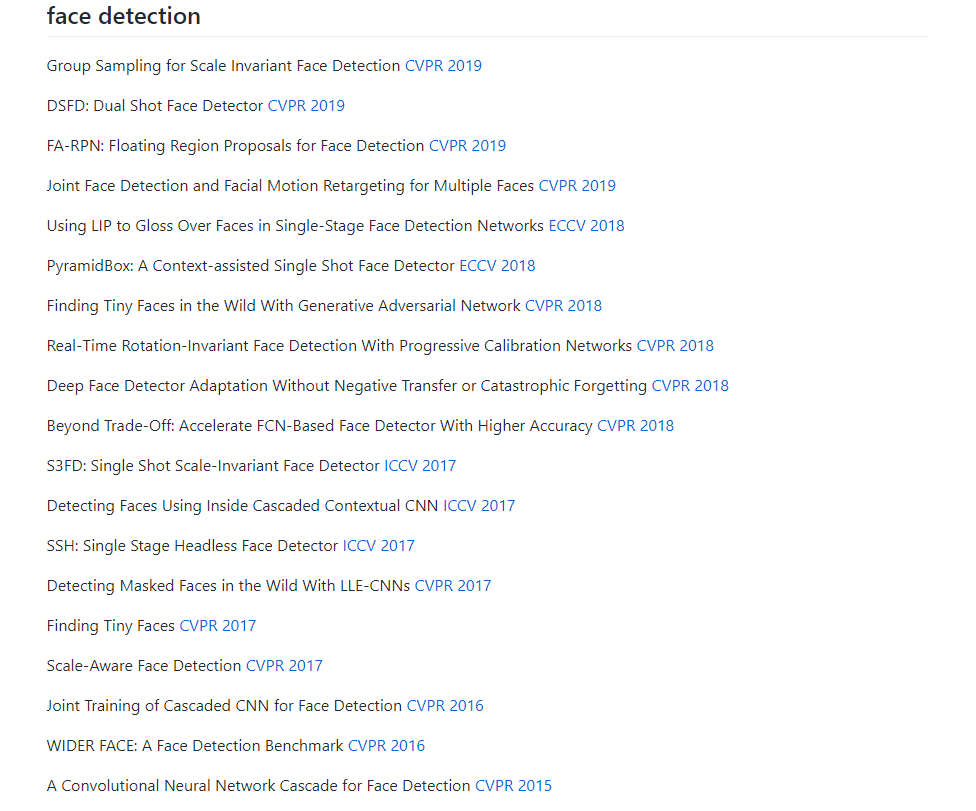976x811 pixels.
Task: Open ECCV 2018 link for PyramidBox paper
Action: tap(497, 266)
